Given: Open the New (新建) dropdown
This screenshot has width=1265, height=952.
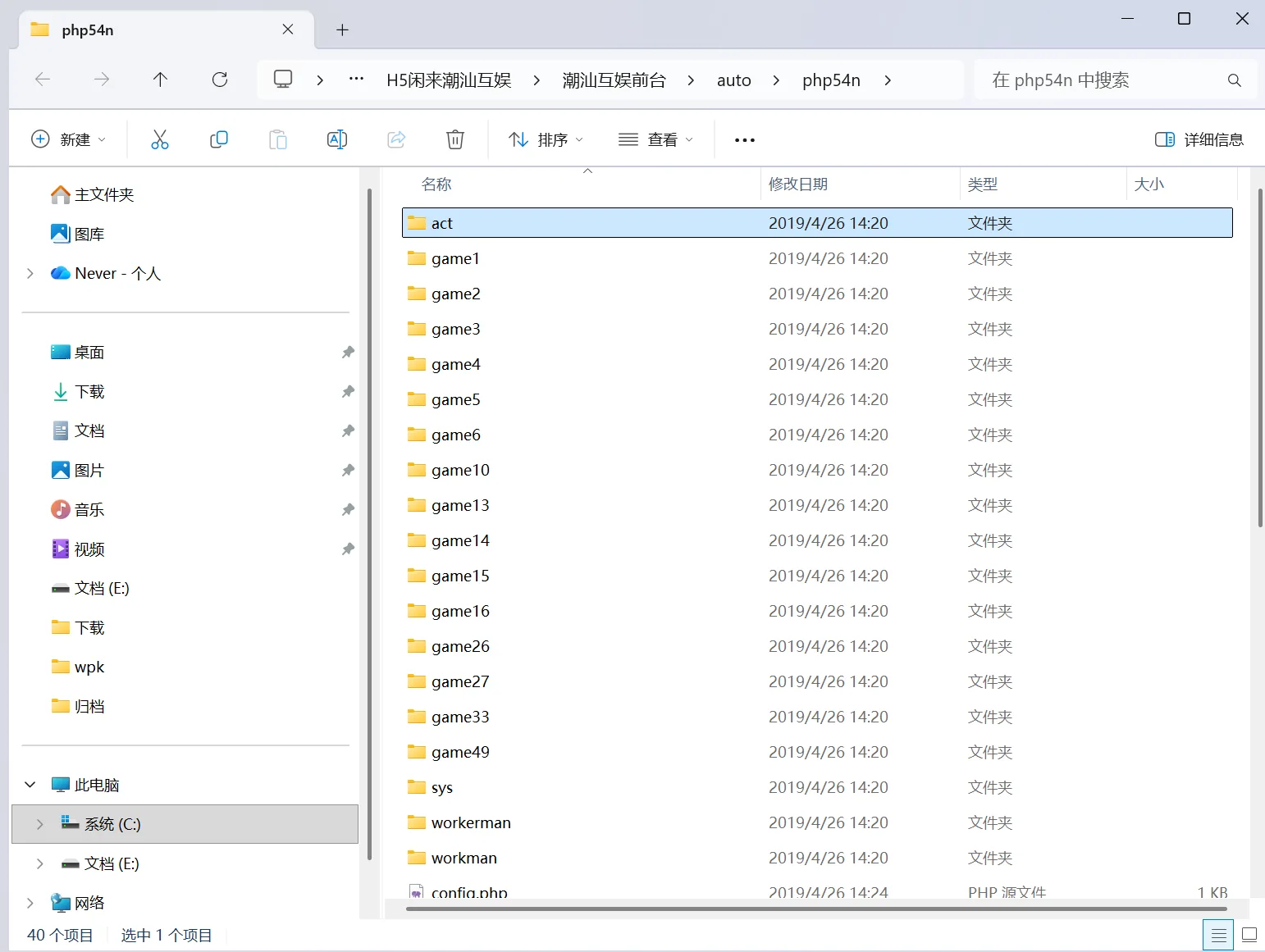Looking at the screenshot, I should tap(68, 139).
